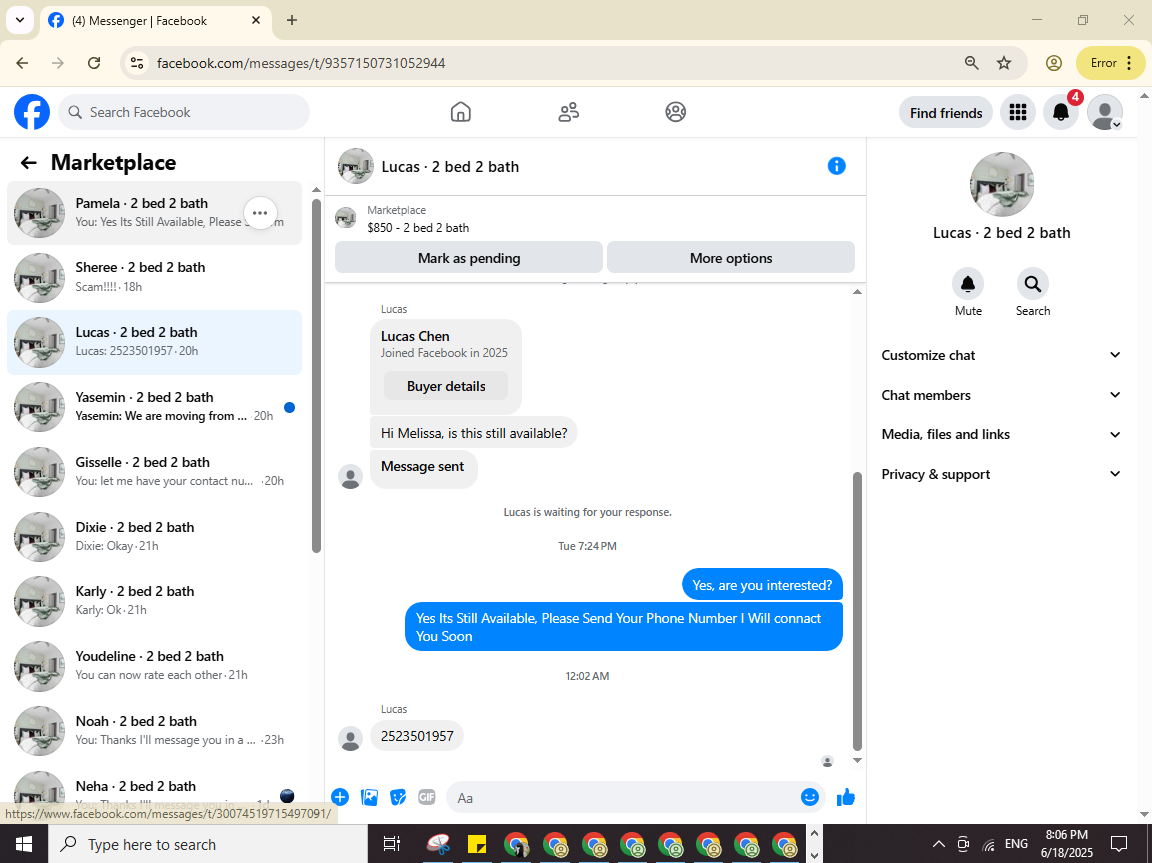Open Noah conversation
1152x863 pixels.
tap(154, 730)
